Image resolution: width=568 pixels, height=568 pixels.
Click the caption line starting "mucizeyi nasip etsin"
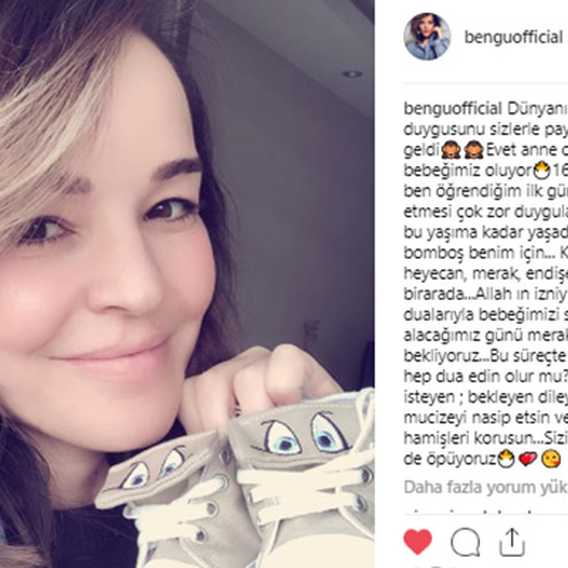tap(486, 418)
